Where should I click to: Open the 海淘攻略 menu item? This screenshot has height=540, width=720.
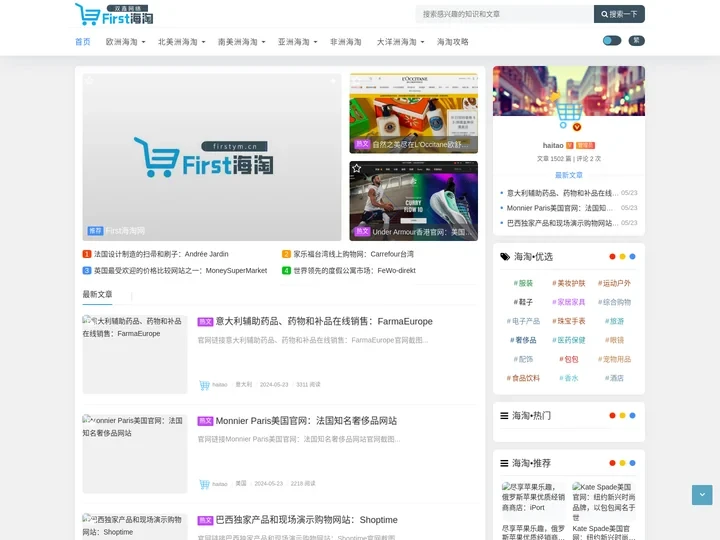[x=452, y=42]
